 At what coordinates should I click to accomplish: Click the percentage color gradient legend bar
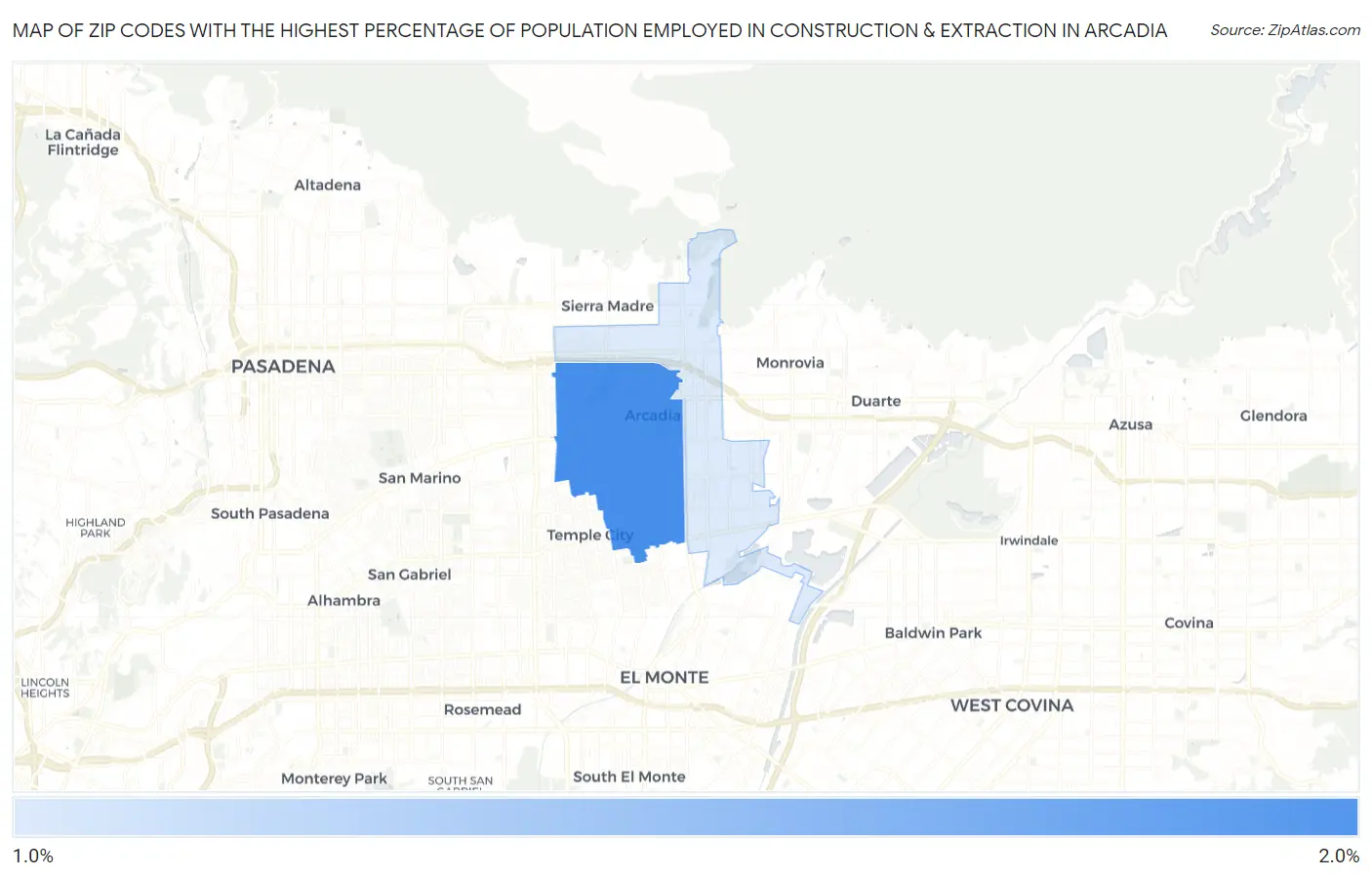coord(685,817)
